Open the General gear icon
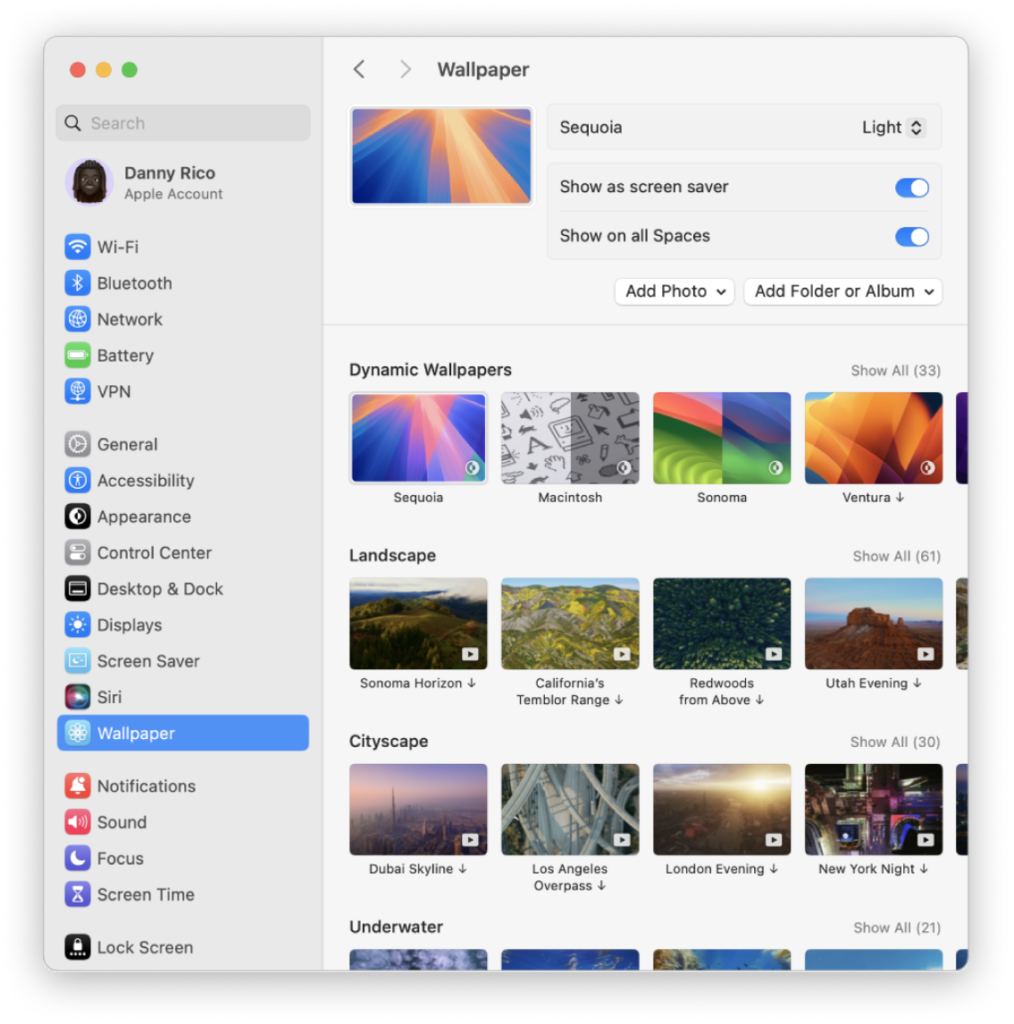The image size is (1014, 1024). click(77, 444)
